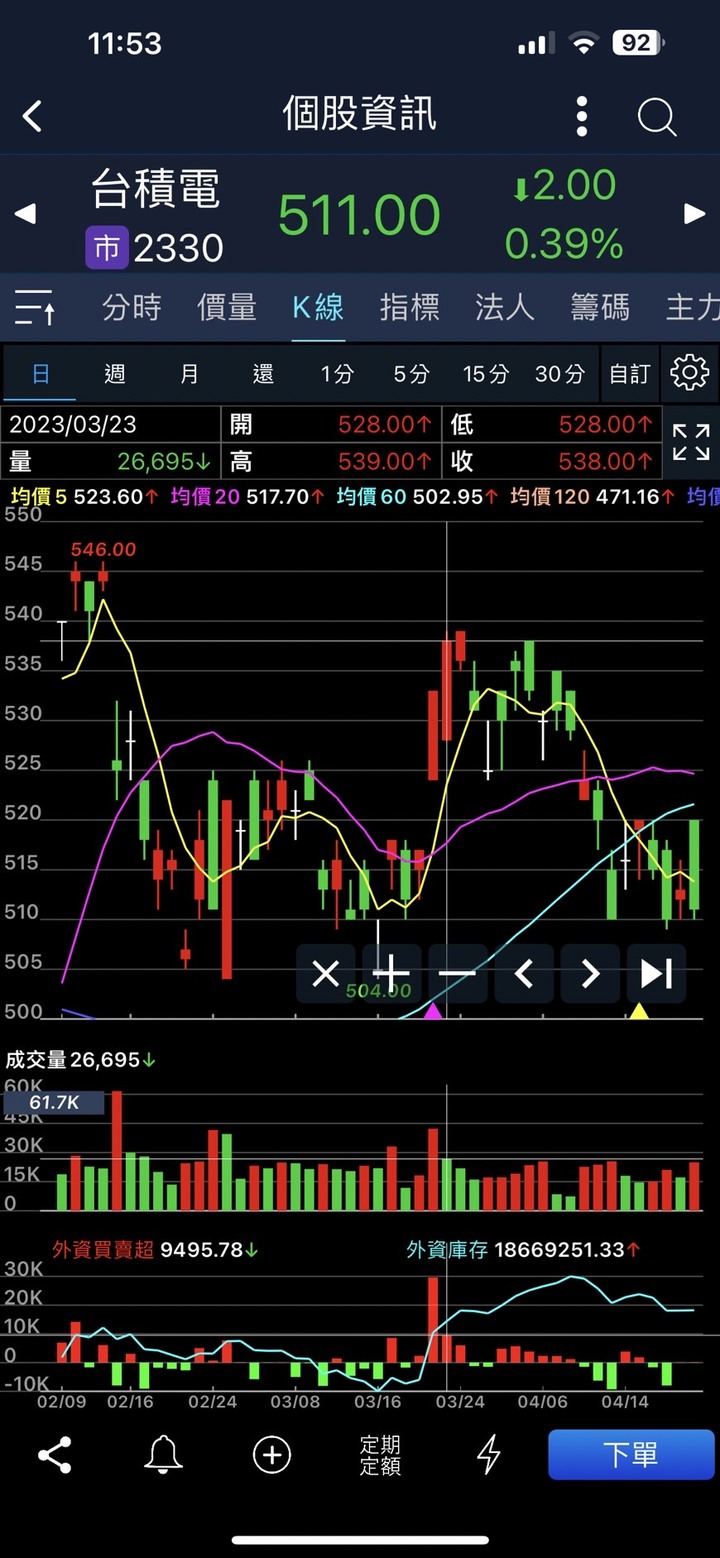Screen dimensions: 720x1558
Task: Switch to 分時 tab
Action: pos(131,307)
